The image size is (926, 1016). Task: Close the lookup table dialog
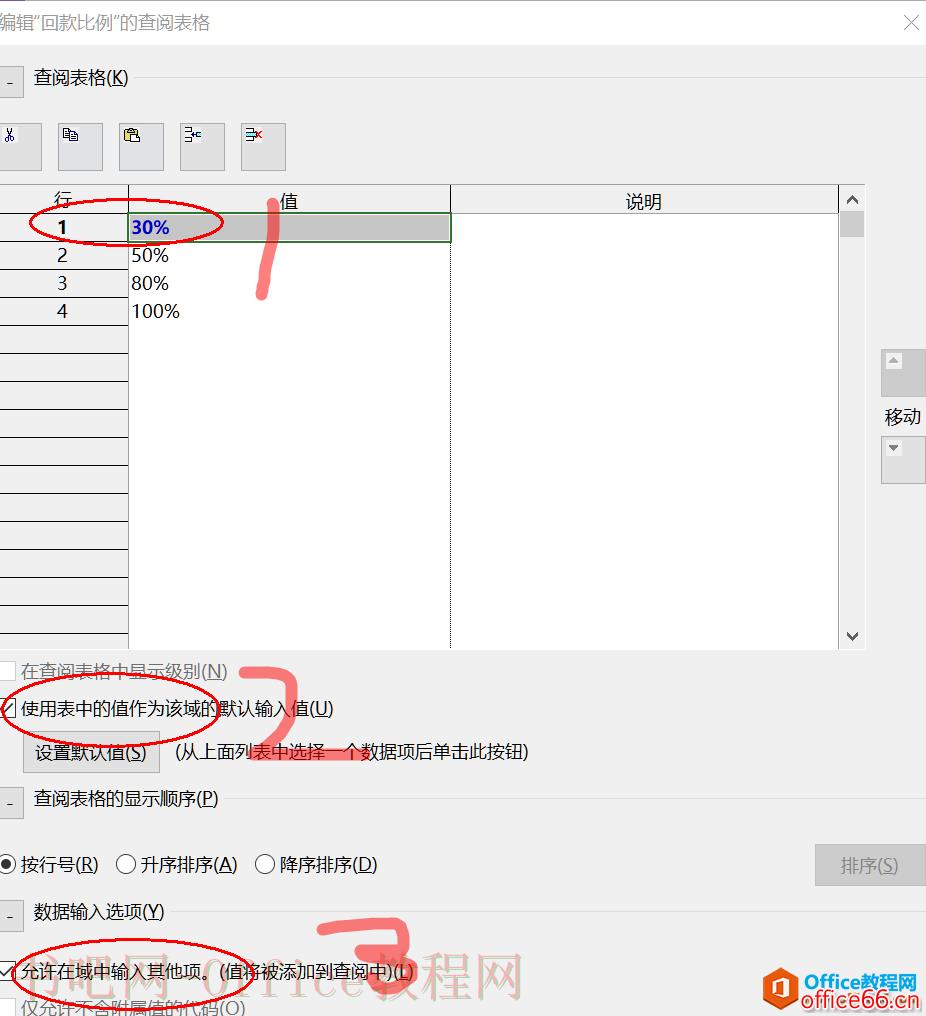click(x=910, y=23)
